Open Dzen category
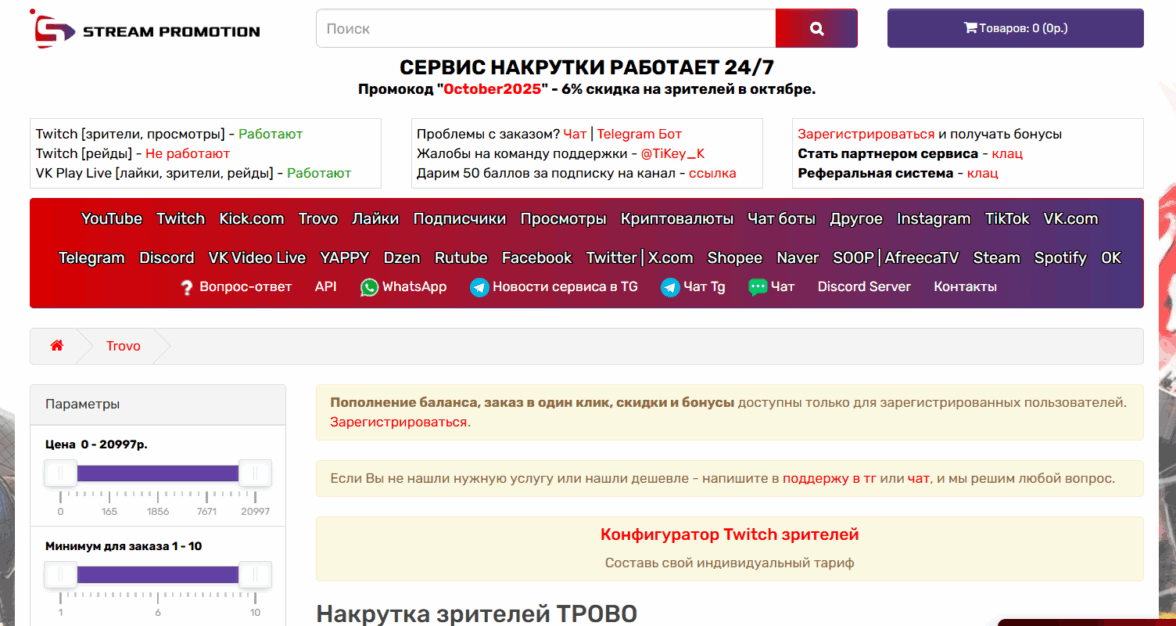Viewport: 1176px width, 626px height. pos(402,258)
